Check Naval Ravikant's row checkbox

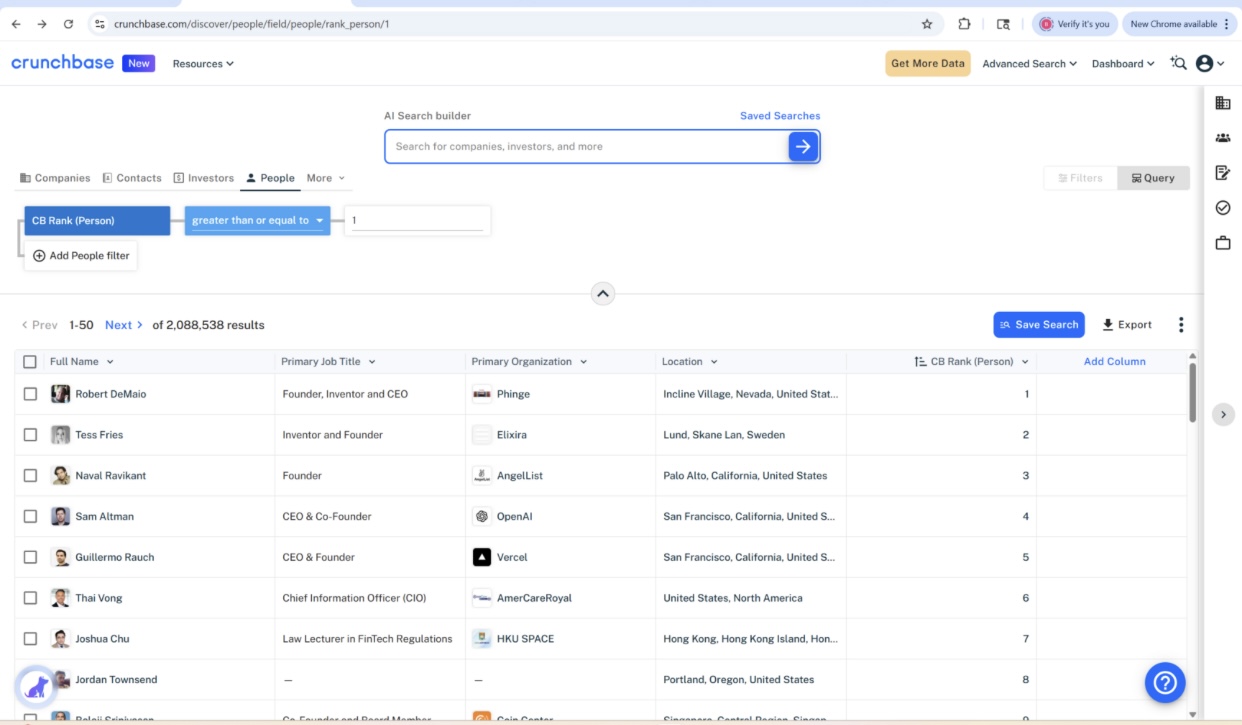coord(29,475)
